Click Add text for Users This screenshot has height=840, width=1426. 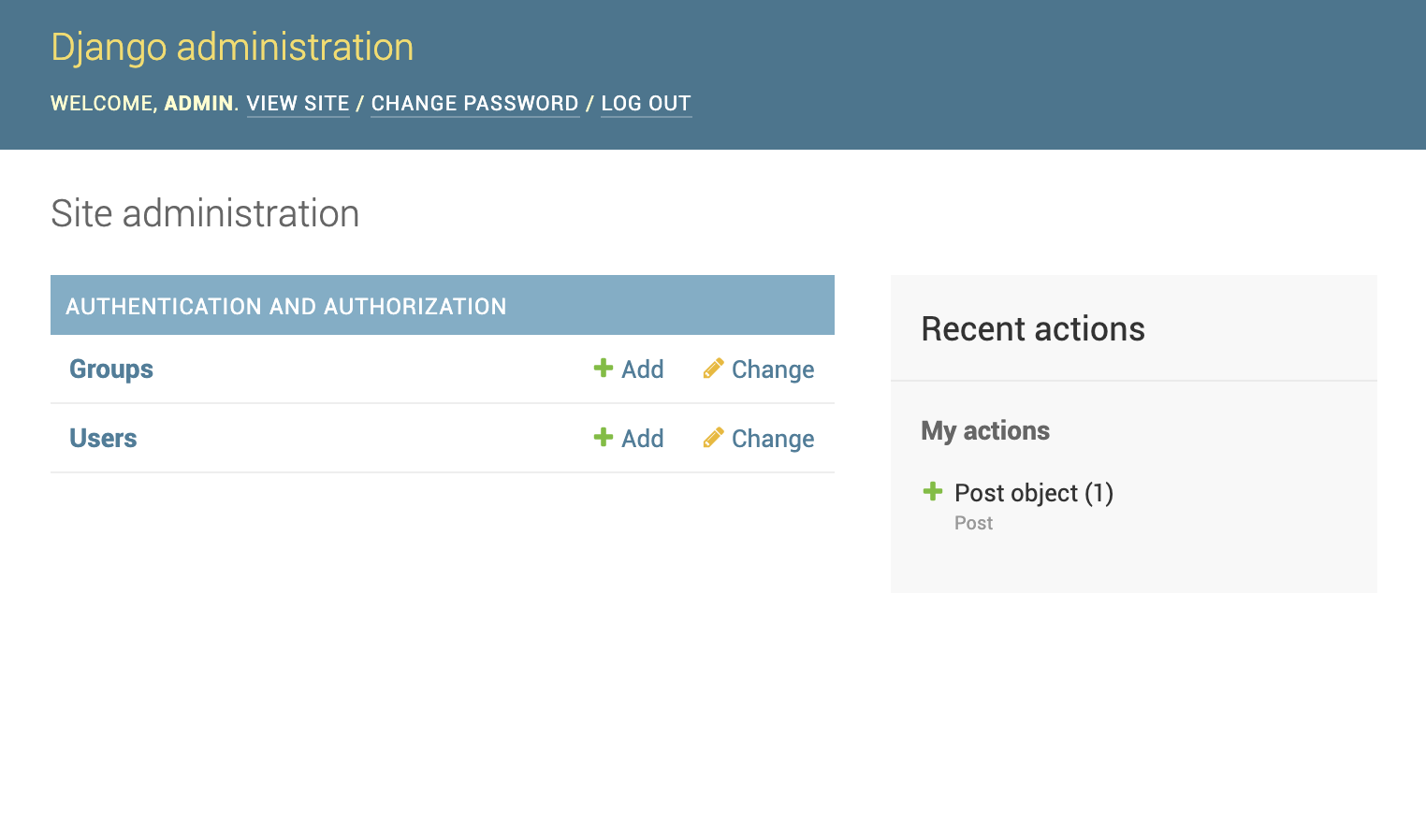click(x=643, y=439)
